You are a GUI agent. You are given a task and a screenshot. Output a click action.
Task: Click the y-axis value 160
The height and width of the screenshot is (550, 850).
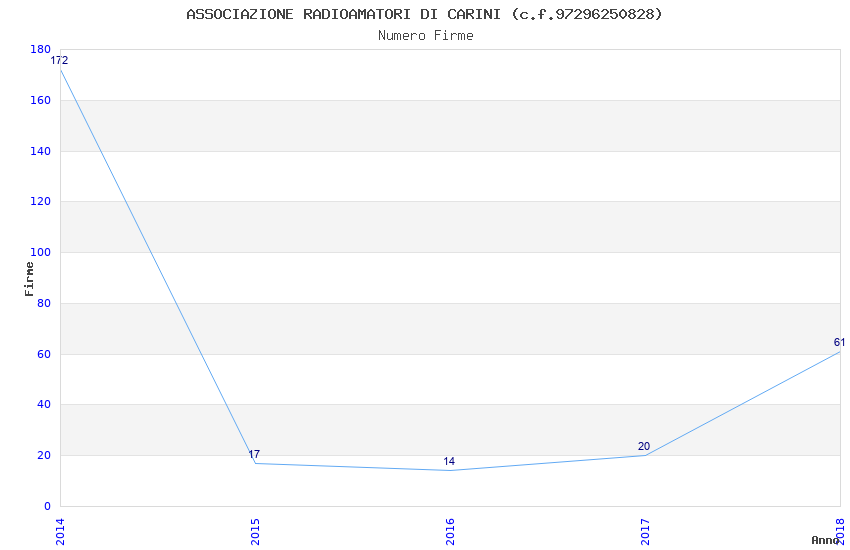click(41, 100)
